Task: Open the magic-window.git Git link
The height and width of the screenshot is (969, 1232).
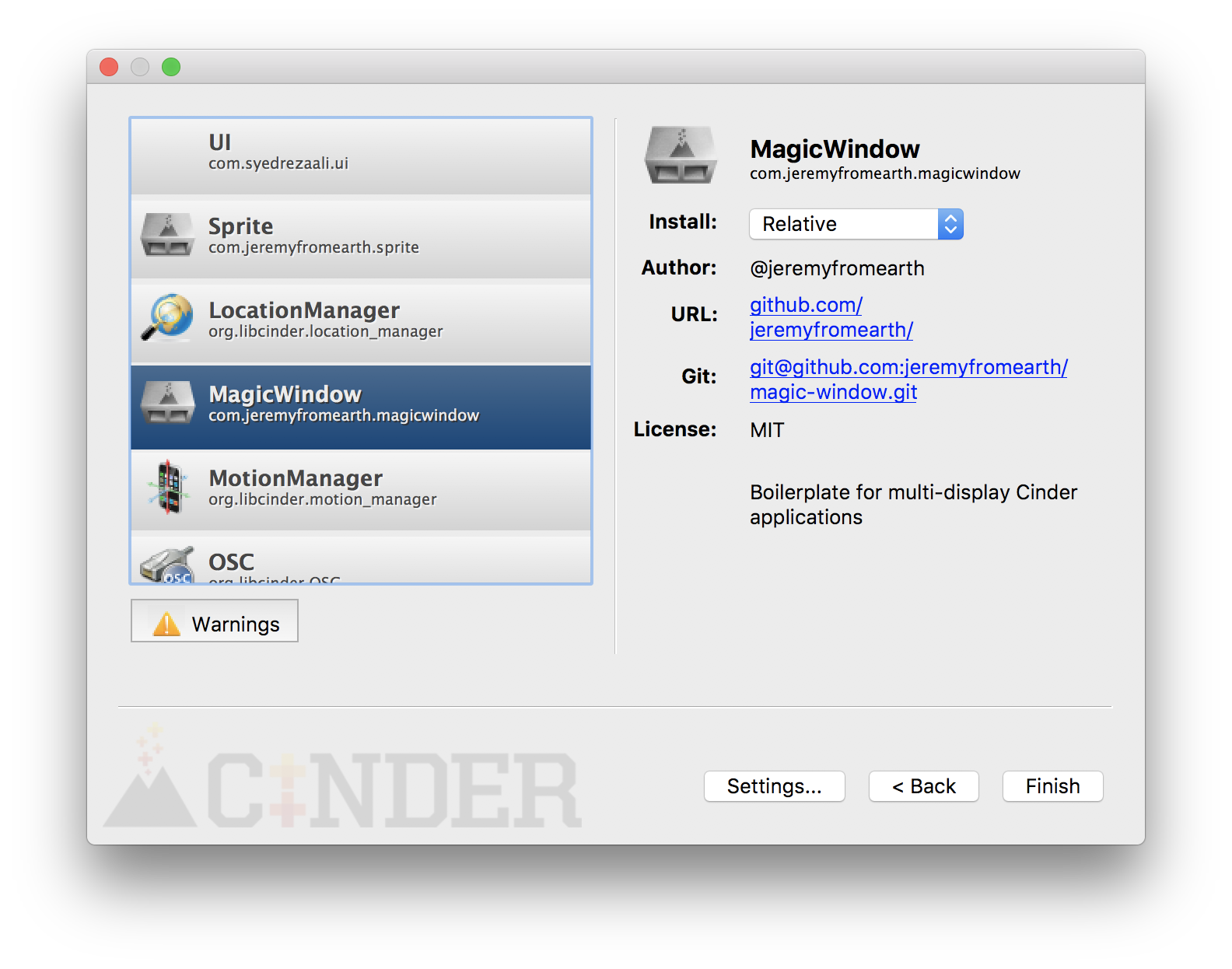Action: 908,380
